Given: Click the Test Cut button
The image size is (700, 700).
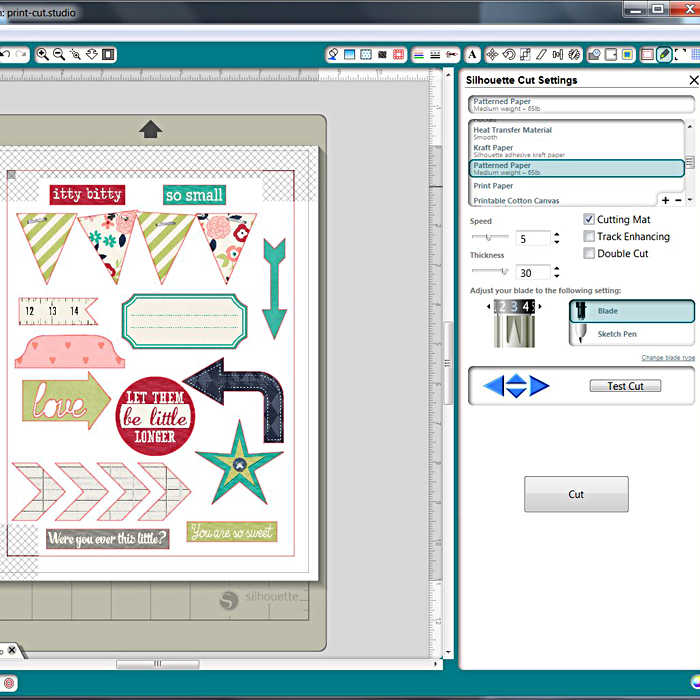Looking at the screenshot, I should pos(625,386).
